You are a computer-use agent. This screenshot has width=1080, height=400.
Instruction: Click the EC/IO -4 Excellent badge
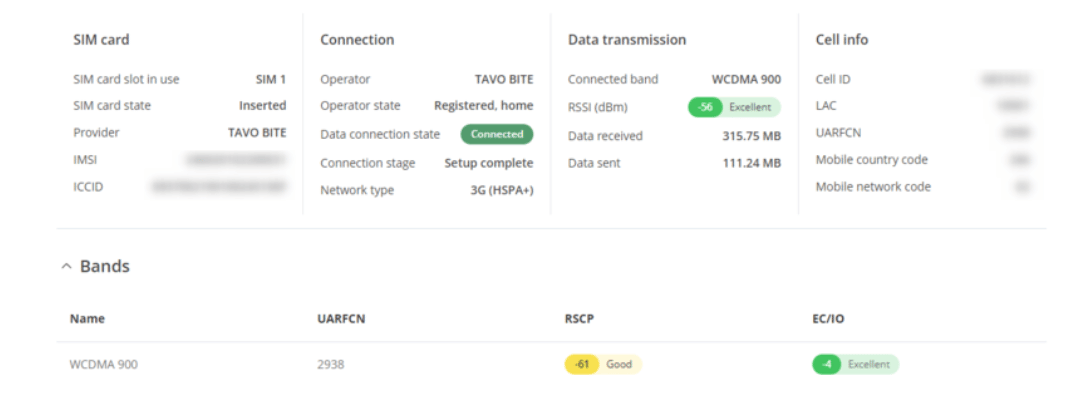click(855, 364)
